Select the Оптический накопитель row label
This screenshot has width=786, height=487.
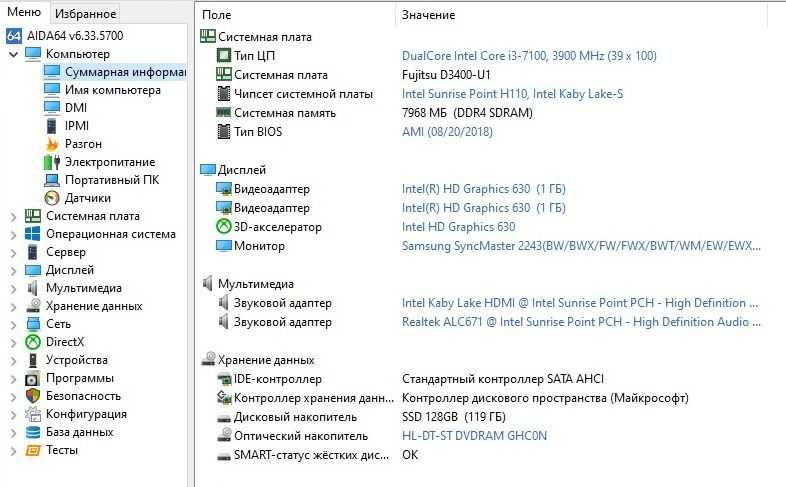301,436
